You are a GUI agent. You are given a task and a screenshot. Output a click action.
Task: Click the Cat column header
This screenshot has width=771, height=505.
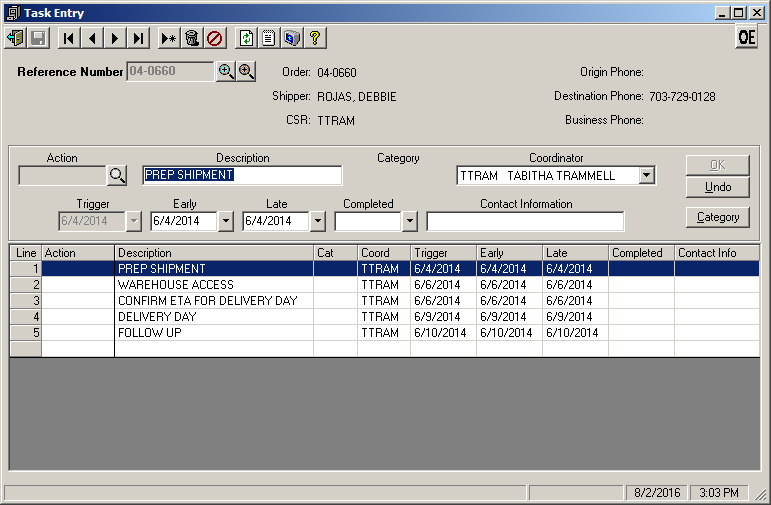[x=335, y=253]
